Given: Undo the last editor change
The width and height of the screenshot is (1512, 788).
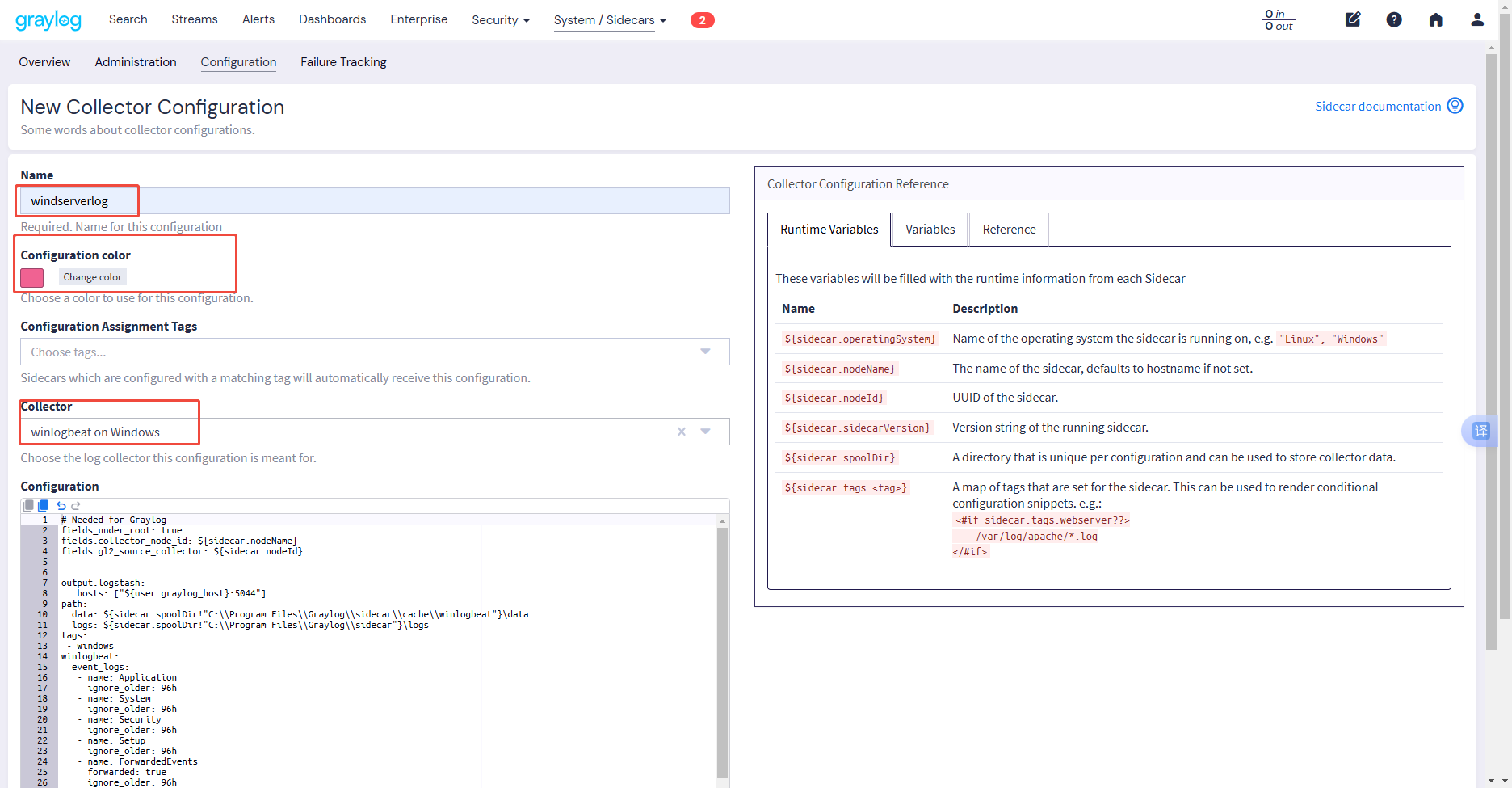Looking at the screenshot, I should pyautogui.click(x=61, y=506).
